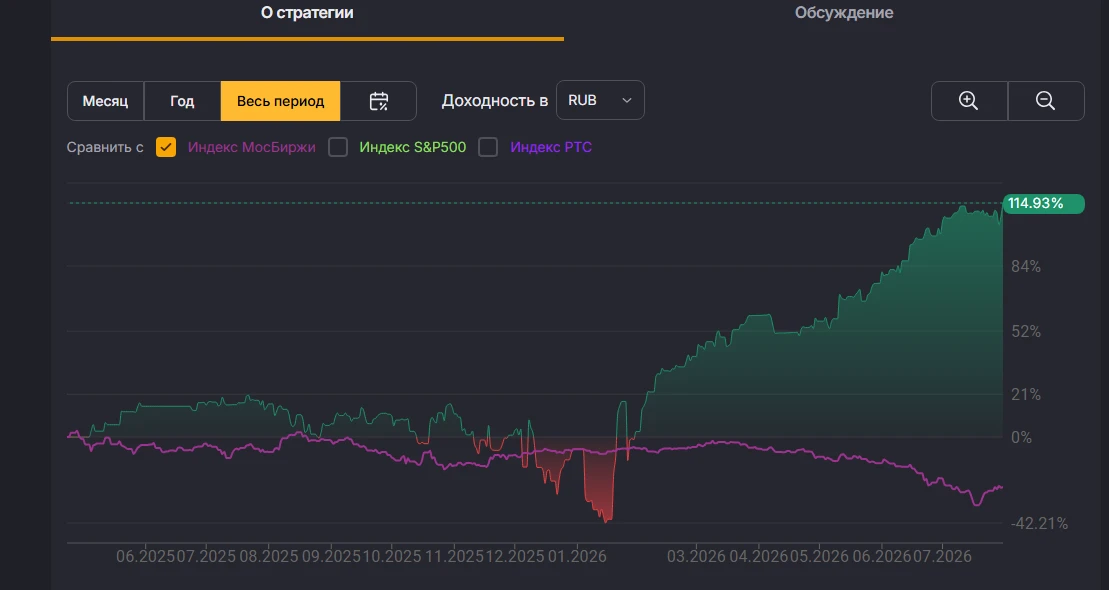The width and height of the screenshot is (1109, 590).
Task: Click the Индекс МосБиржи label
Action: pyautogui.click(x=252, y=147)
